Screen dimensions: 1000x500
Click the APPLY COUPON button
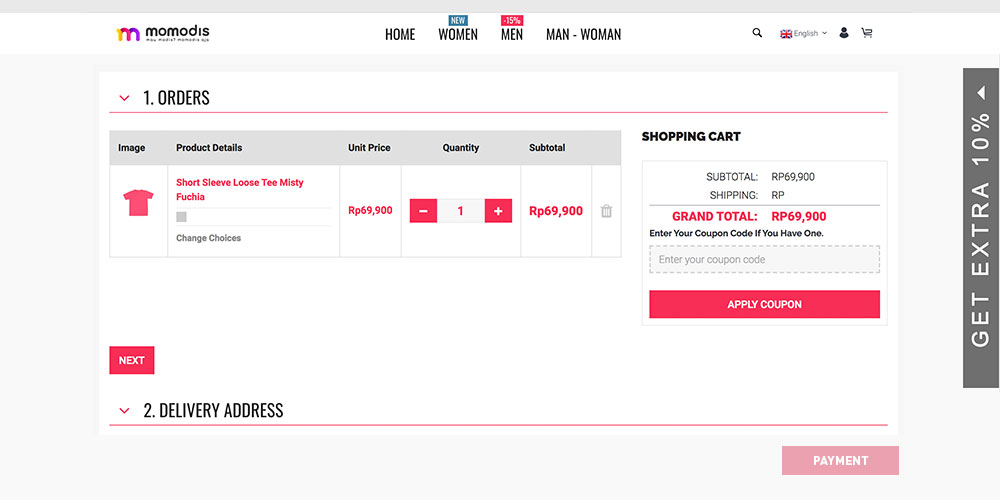(x=764, y=304)
